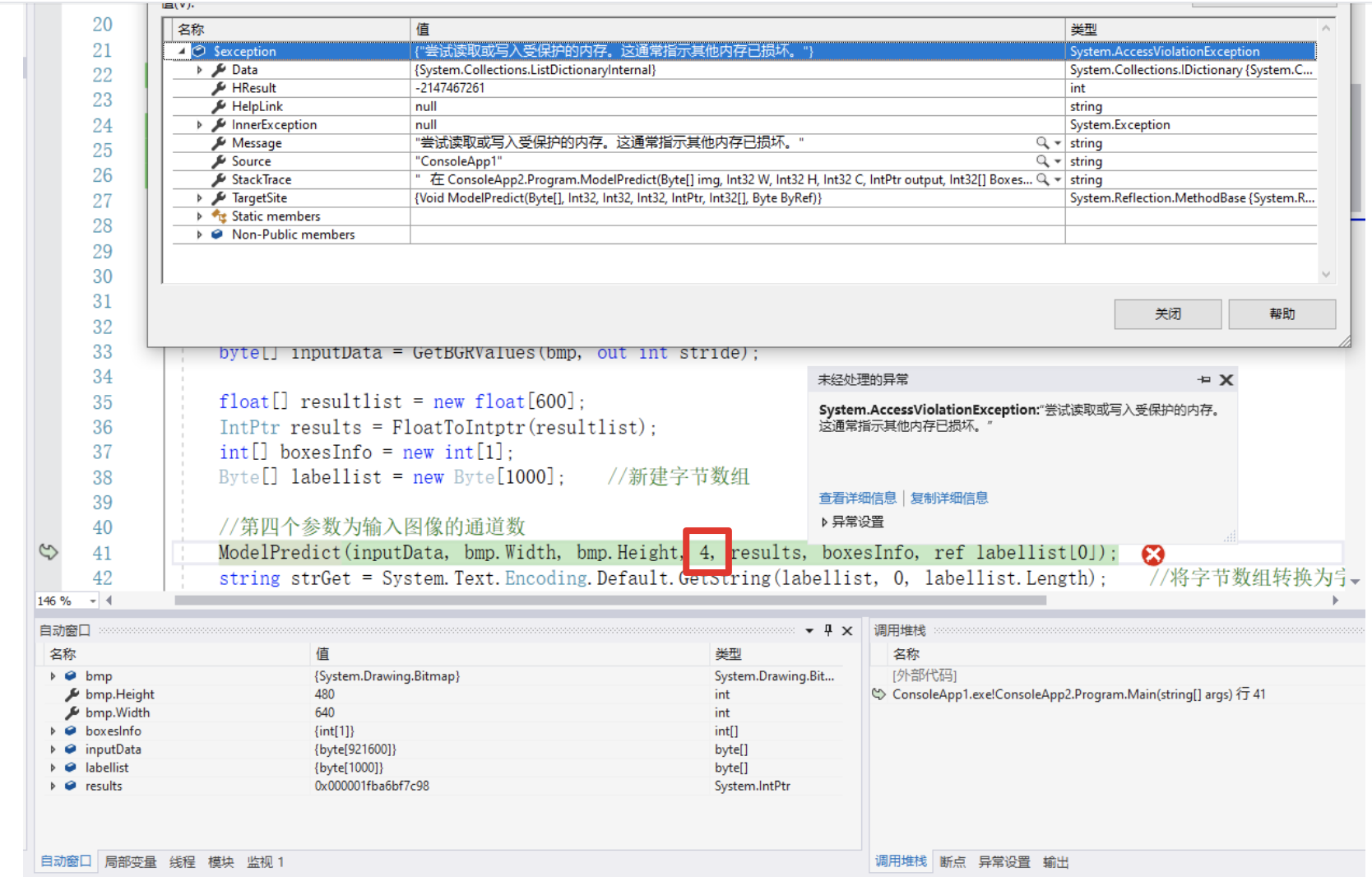This screenshot has height=877, width=1372.
Task: Click 值 column header in exception dialog
Action: point(738,30)
